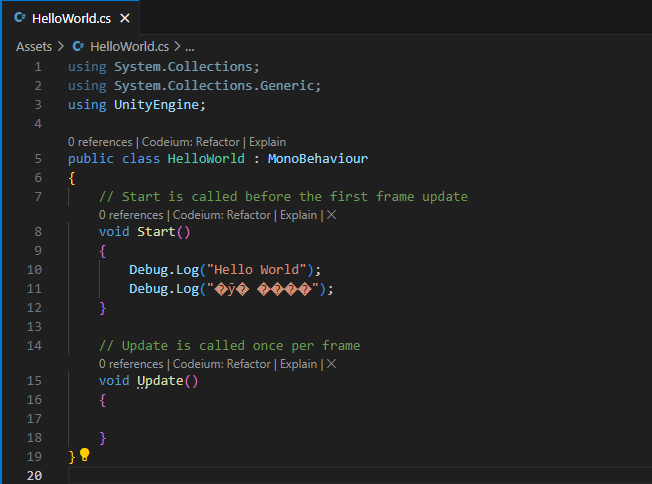Image resolution: width=652 pixels, height=484 pixels.
Task: Click the garbled string on line 11
Action: (264, 289)
